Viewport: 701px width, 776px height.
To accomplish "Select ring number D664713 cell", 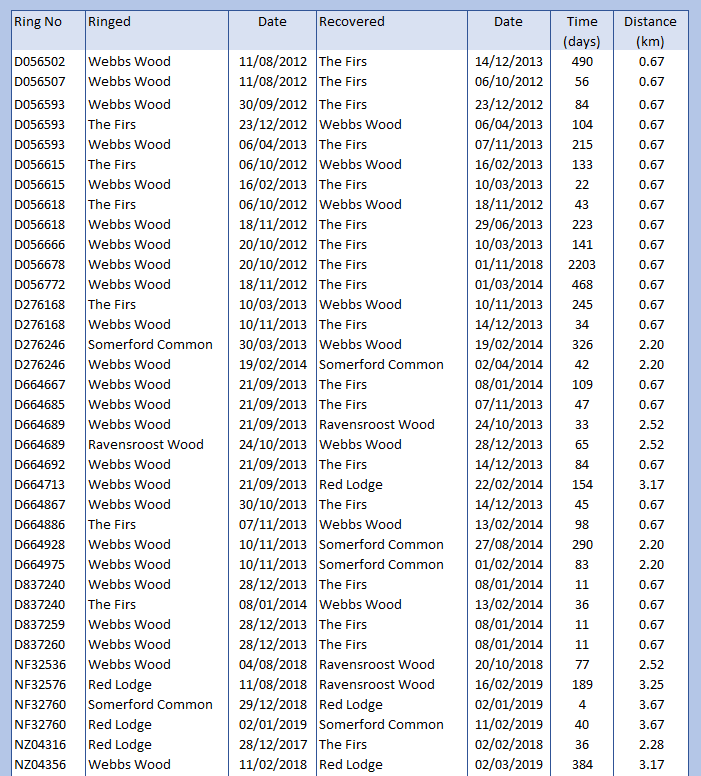I will coord(42,485).
